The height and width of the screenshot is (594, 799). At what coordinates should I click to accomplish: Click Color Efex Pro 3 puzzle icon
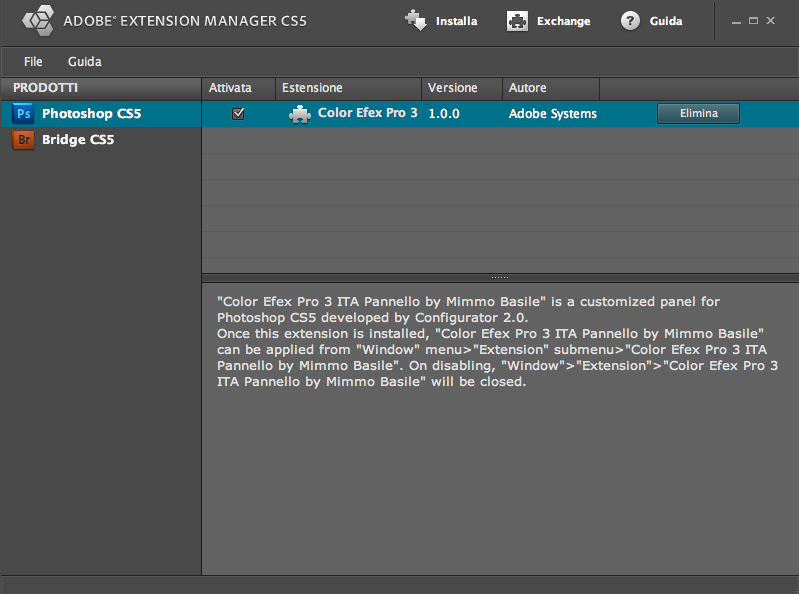pyautogui.click(x=300, y=114)
